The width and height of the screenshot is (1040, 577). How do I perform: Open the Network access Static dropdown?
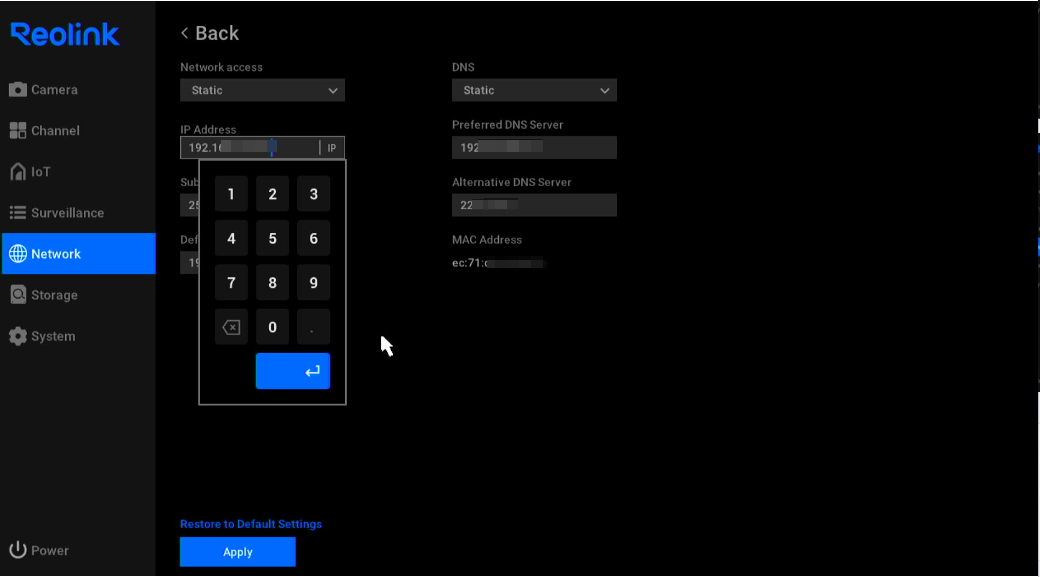click(262, 90)
